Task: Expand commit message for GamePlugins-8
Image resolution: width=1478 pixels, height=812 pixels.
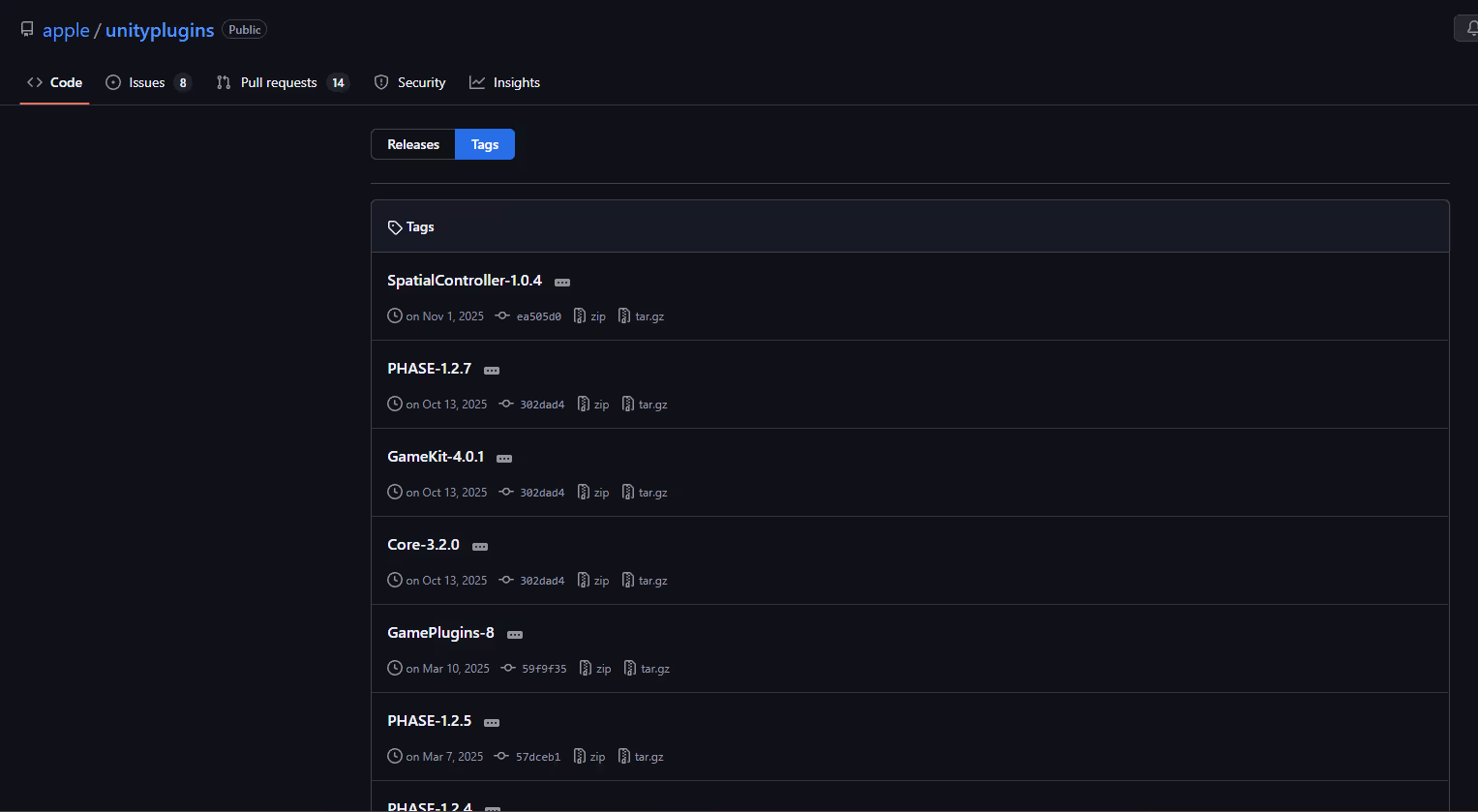Action: click(x=514, y=634)
